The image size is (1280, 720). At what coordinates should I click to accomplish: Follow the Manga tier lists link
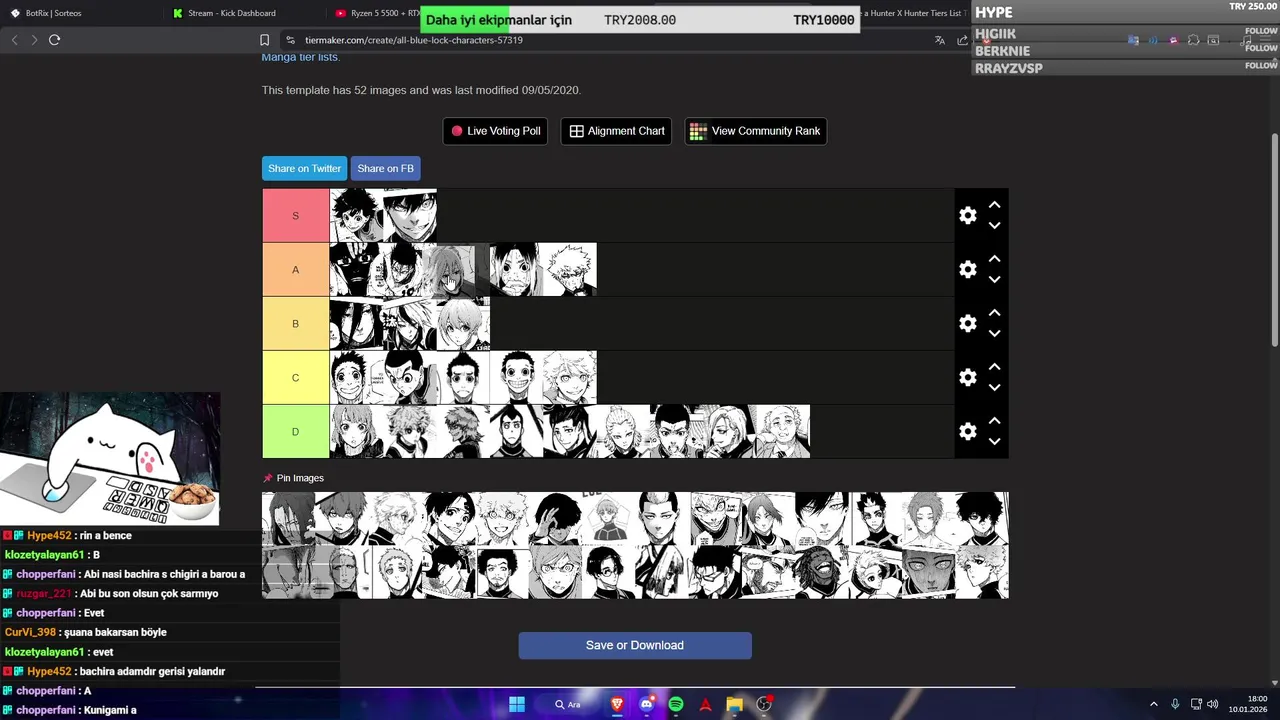pos(300,57)
